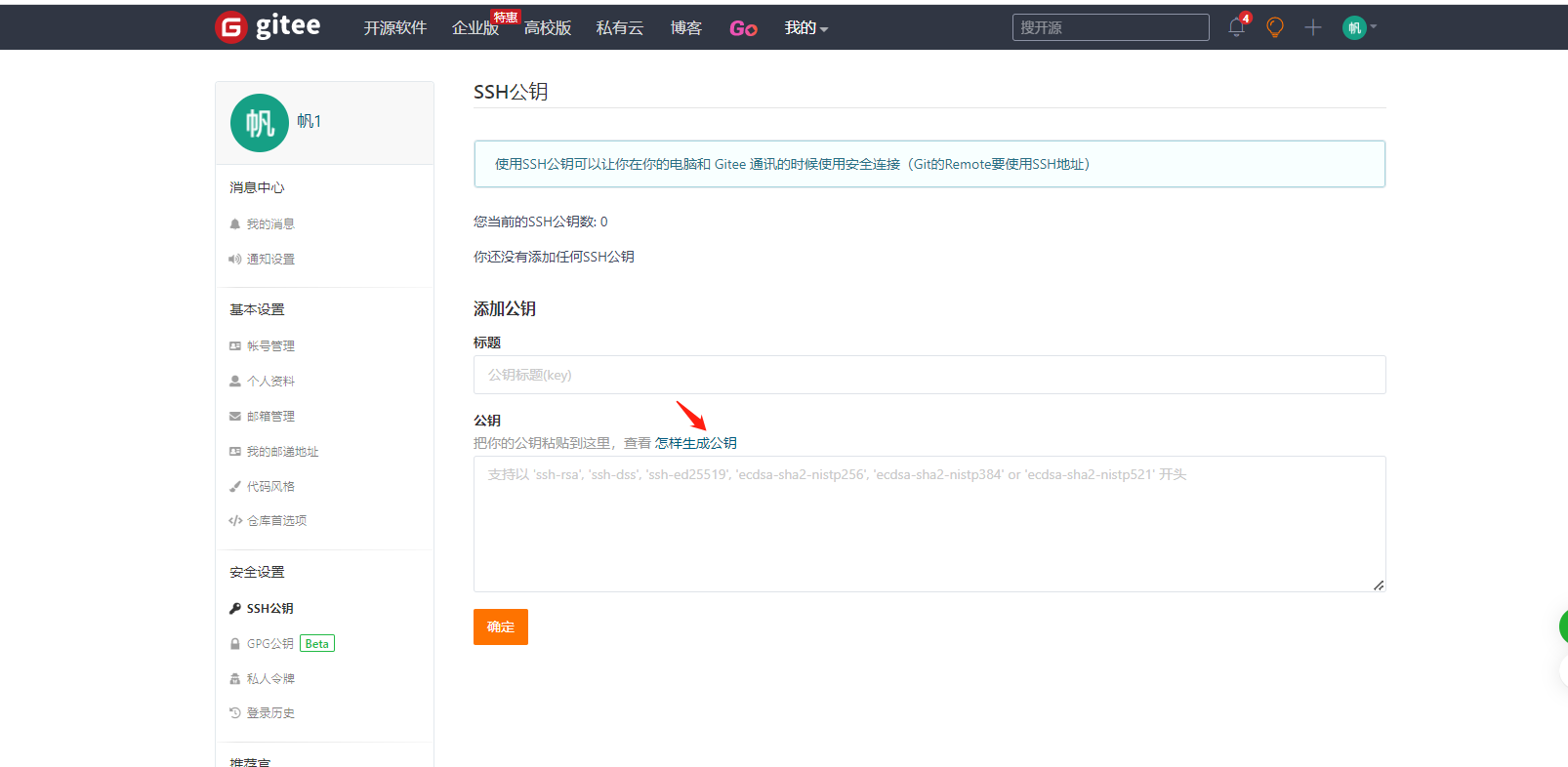Image resolution: width=1568 pixels, height=767 pixels.
Task: Click the code icon beside 仓库首选项
Action: click(235, 521)
